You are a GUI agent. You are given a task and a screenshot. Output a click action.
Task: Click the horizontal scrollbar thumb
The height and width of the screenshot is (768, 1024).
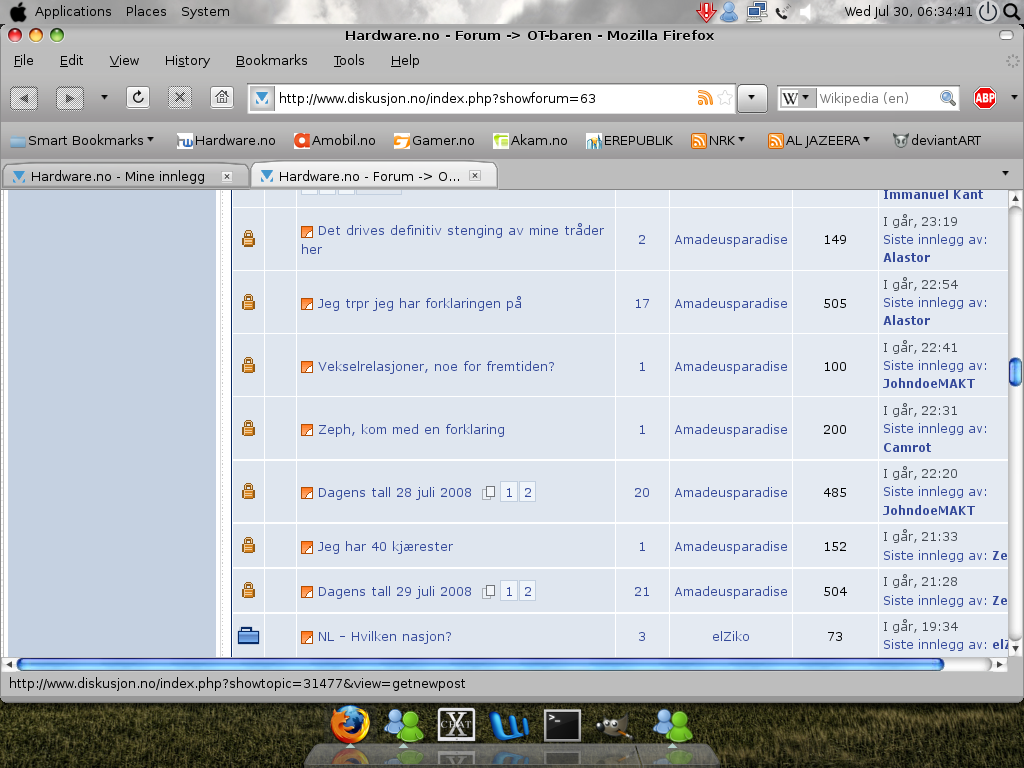tap(480, 664)
